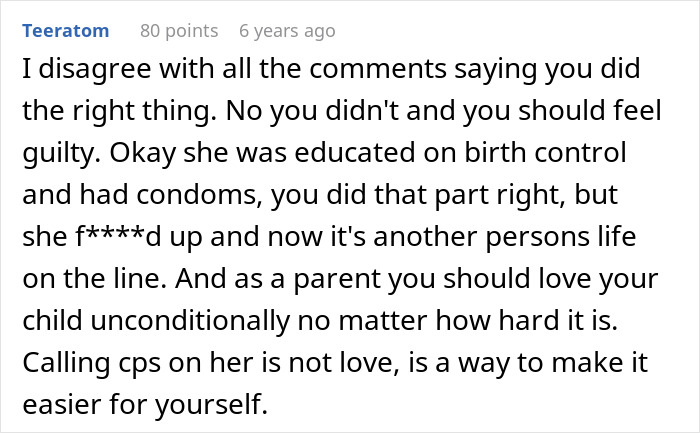Click the word 'yourself' in the last line
700x433 pixels.
tap(211, 405)
